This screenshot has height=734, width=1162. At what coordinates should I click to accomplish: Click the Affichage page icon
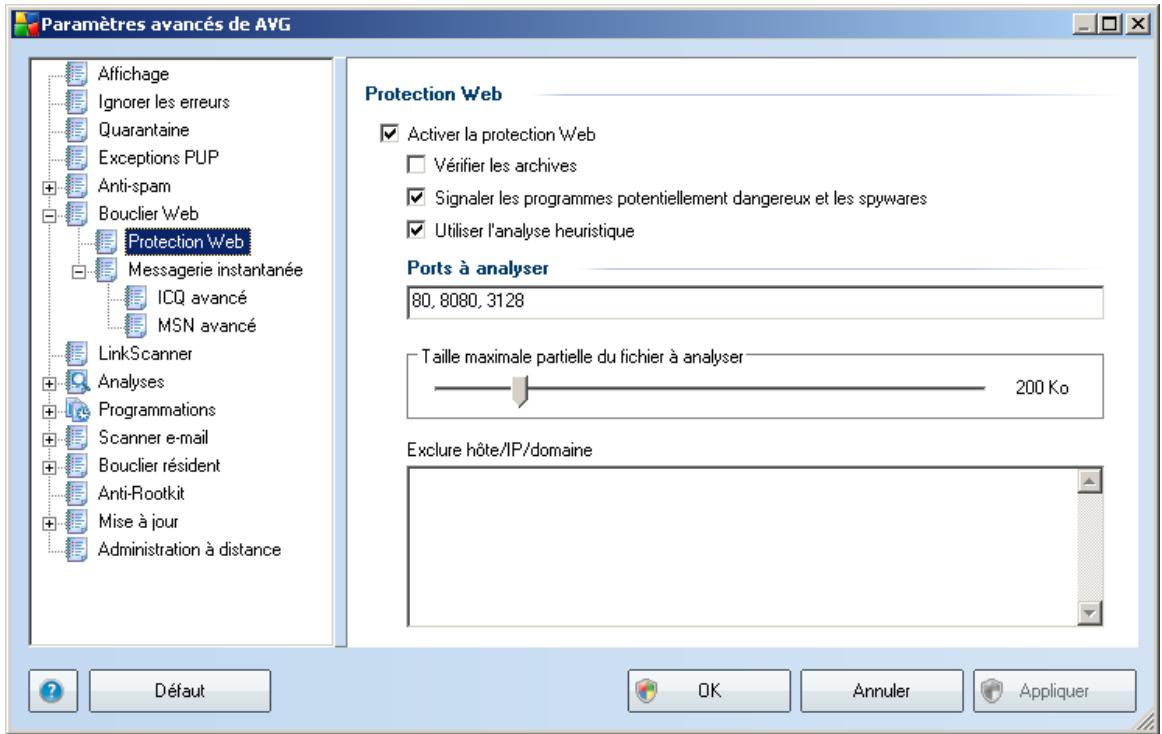(x=76, y=73)
